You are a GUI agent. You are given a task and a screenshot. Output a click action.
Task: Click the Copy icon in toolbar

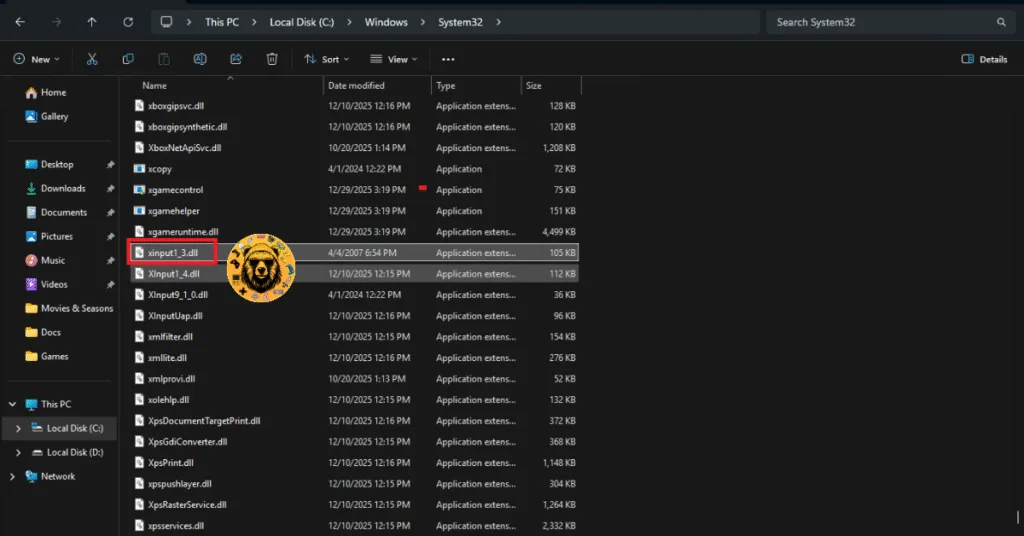click(128, 59)
